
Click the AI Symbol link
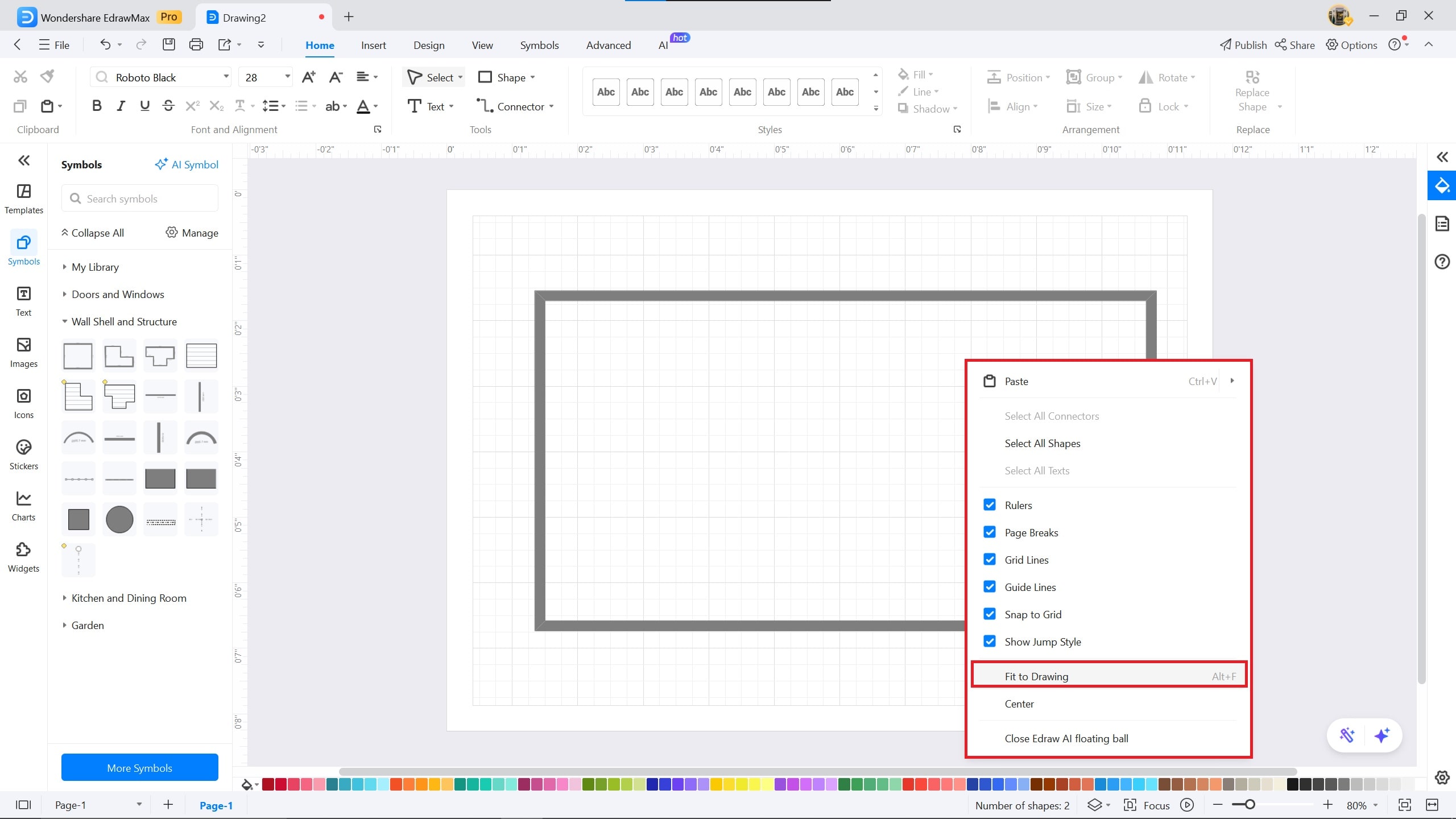coord(187,164)
